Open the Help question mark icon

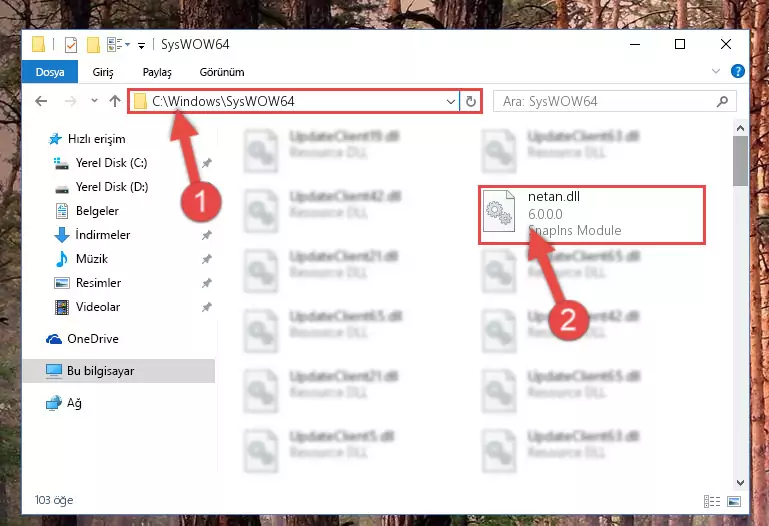coord(738,71)
